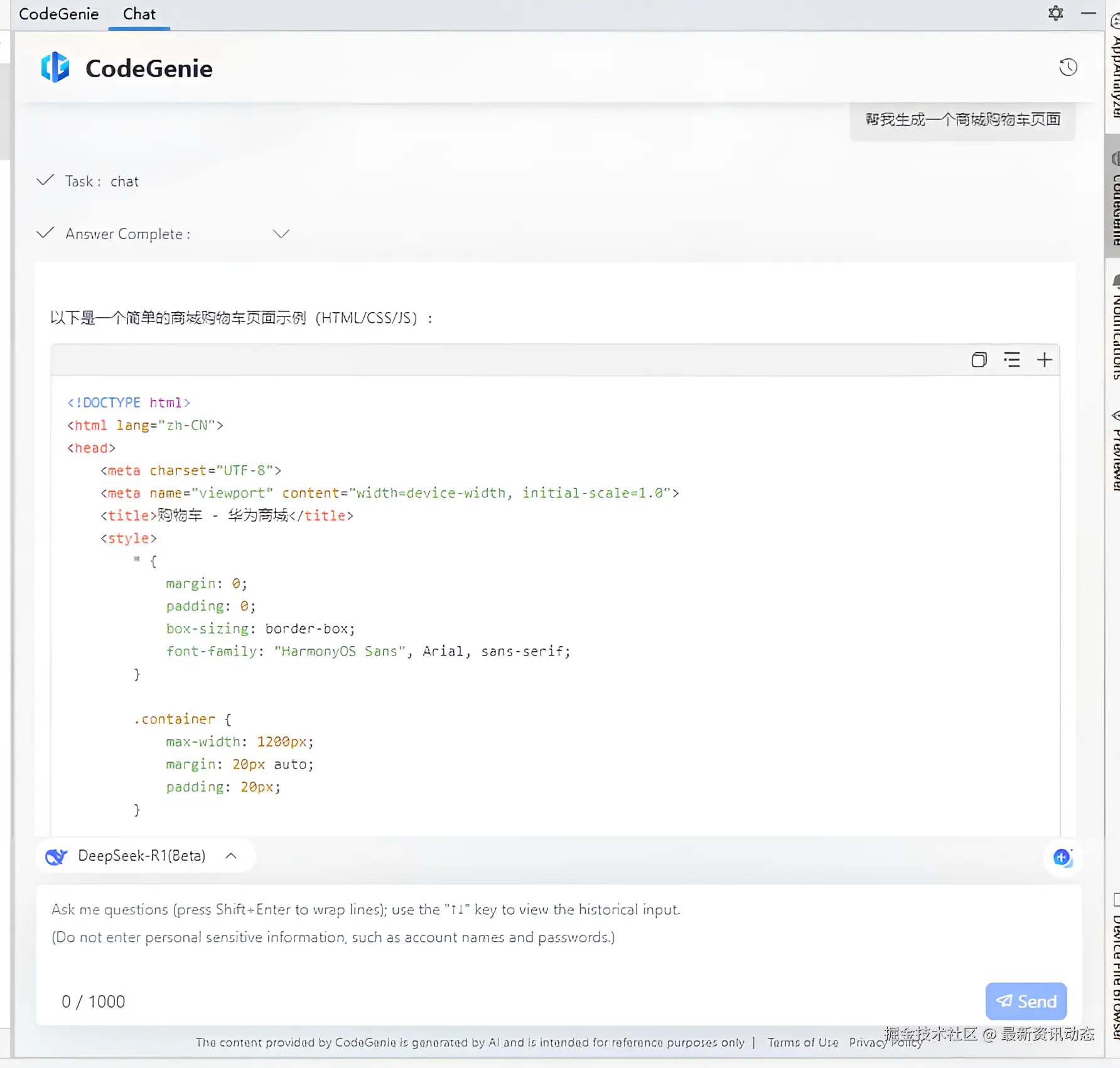1120x1068 pixels.
Task: Click the "Answer Complete :" label
Action: coord(128,234)
